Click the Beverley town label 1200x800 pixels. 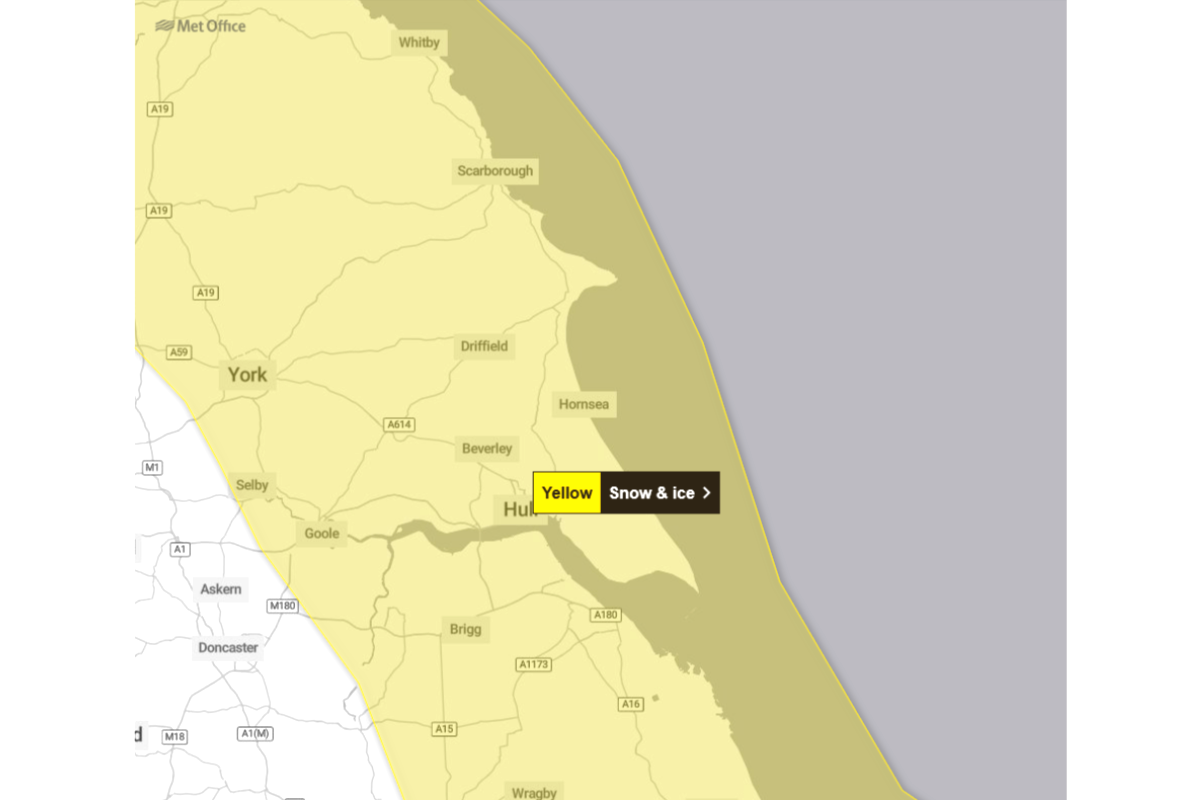[x=487, y=449]
